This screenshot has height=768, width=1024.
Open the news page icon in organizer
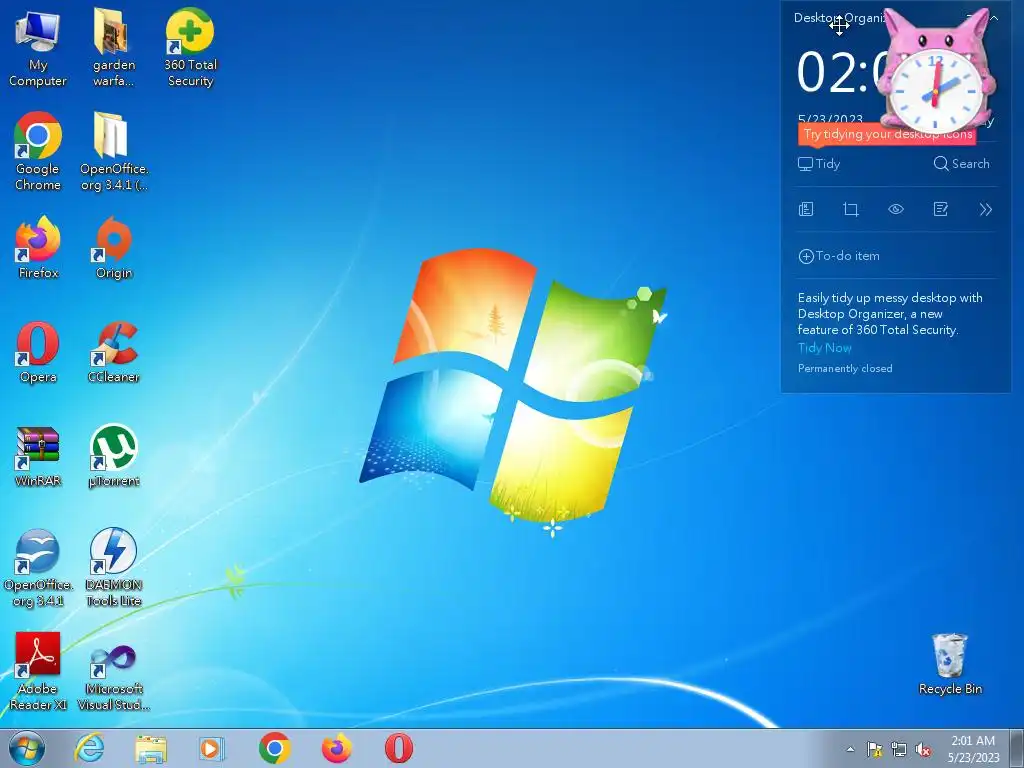coord(806,210)
